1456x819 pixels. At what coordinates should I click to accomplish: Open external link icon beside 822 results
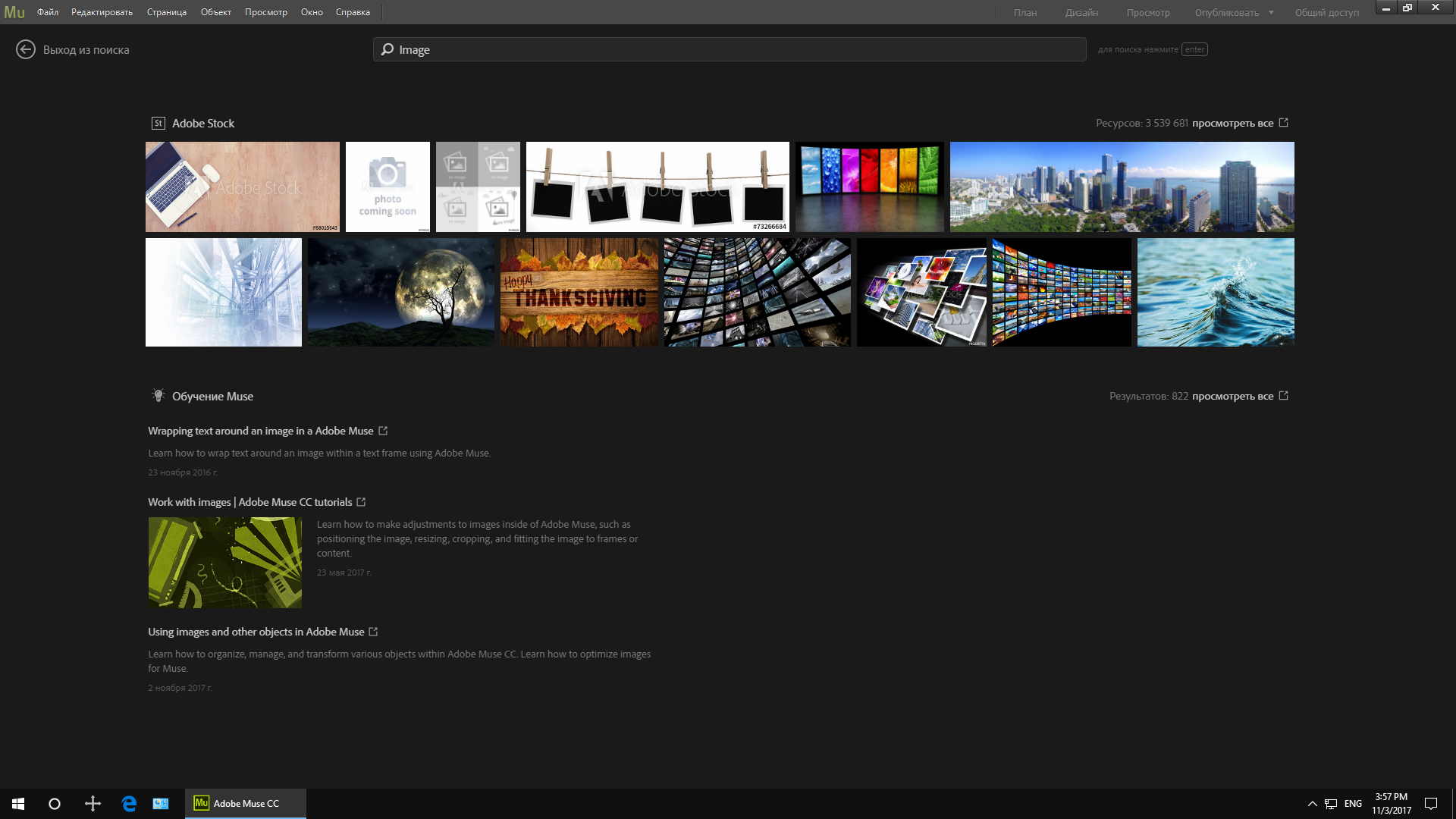1284,396
